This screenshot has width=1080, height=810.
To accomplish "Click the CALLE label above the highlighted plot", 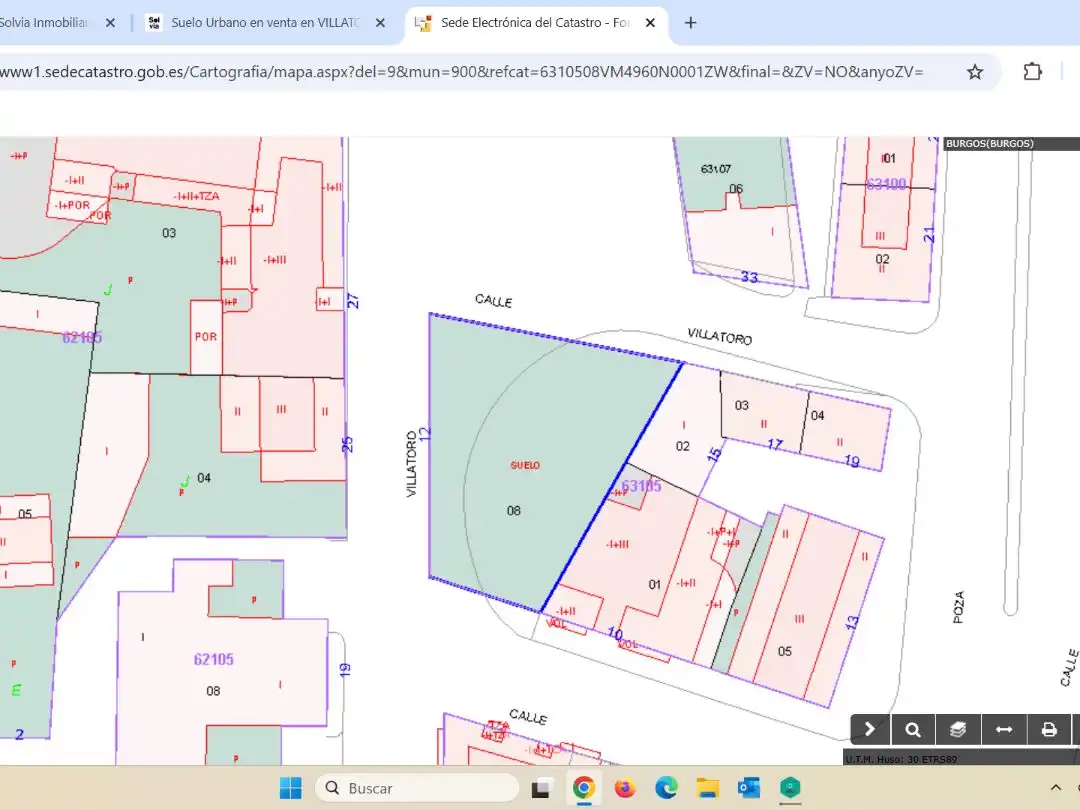I will 493,301.
